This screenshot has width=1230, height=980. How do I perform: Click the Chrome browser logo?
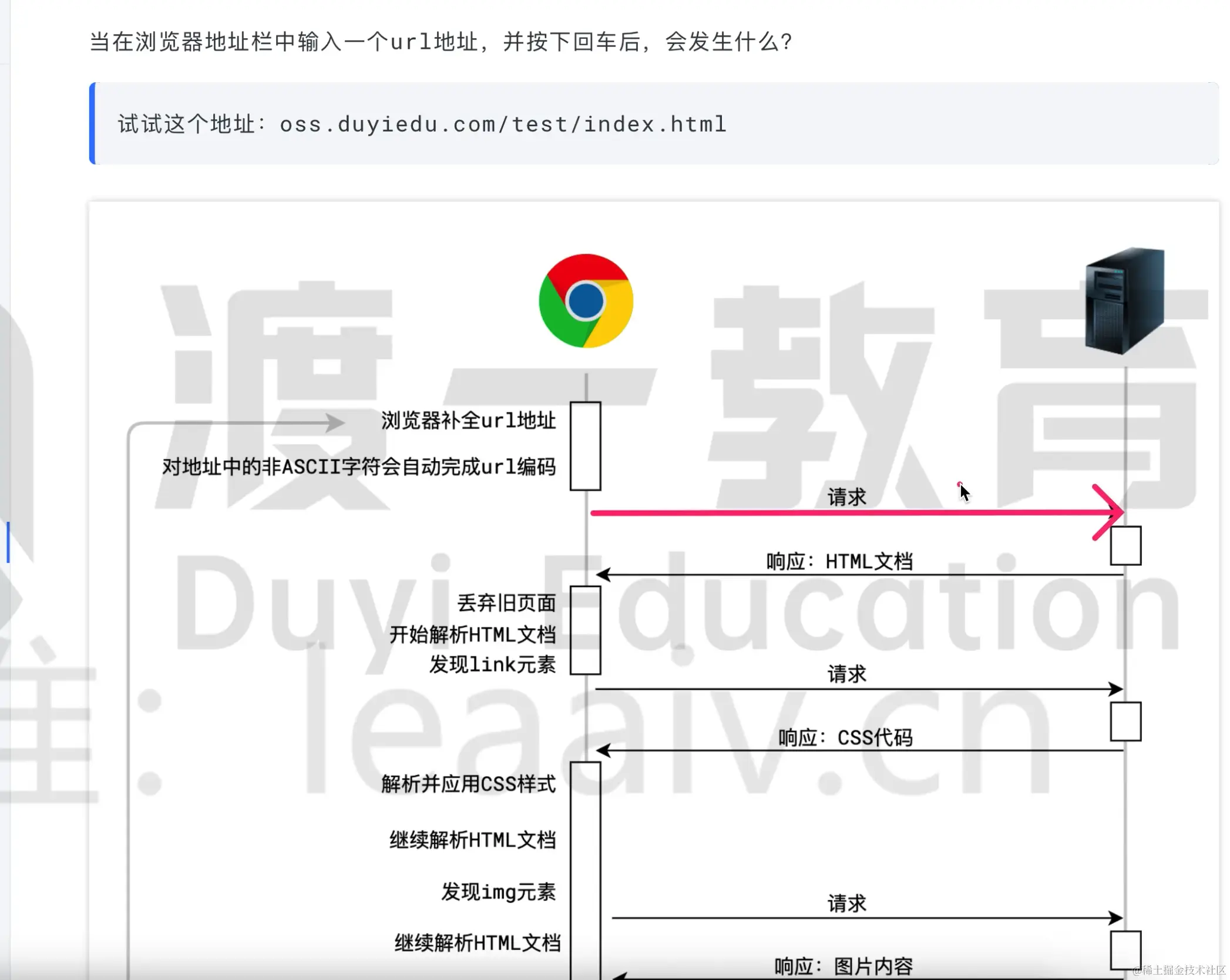(586, 301)
